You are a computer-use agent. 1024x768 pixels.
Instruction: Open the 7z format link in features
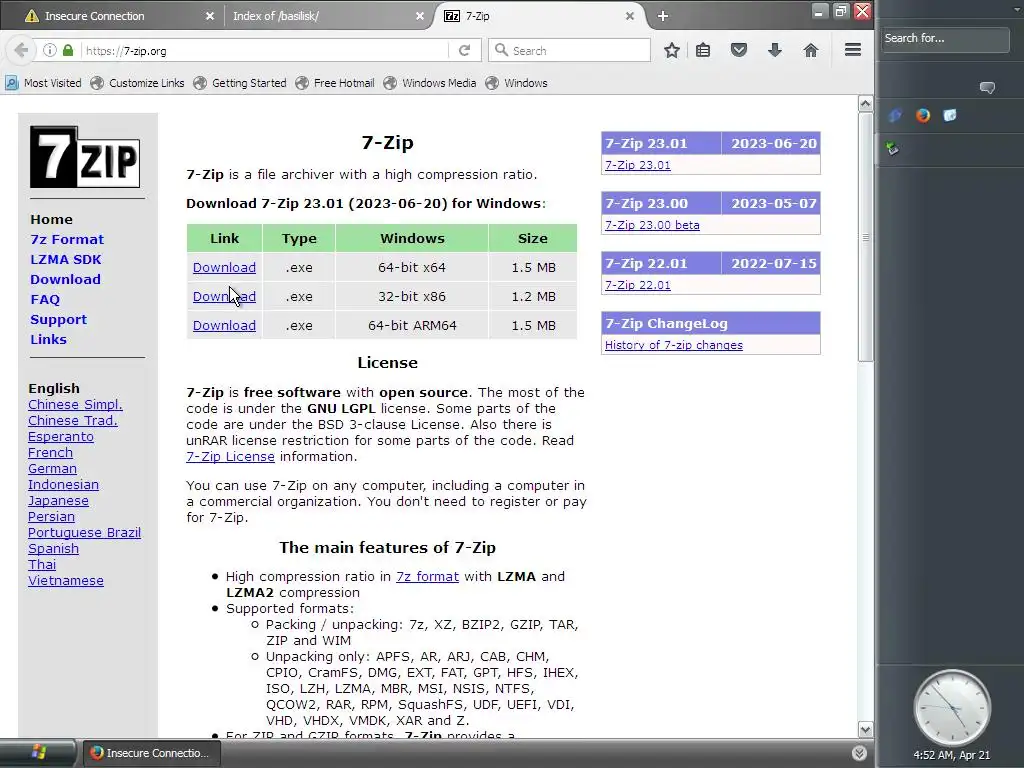coord(427,577)
